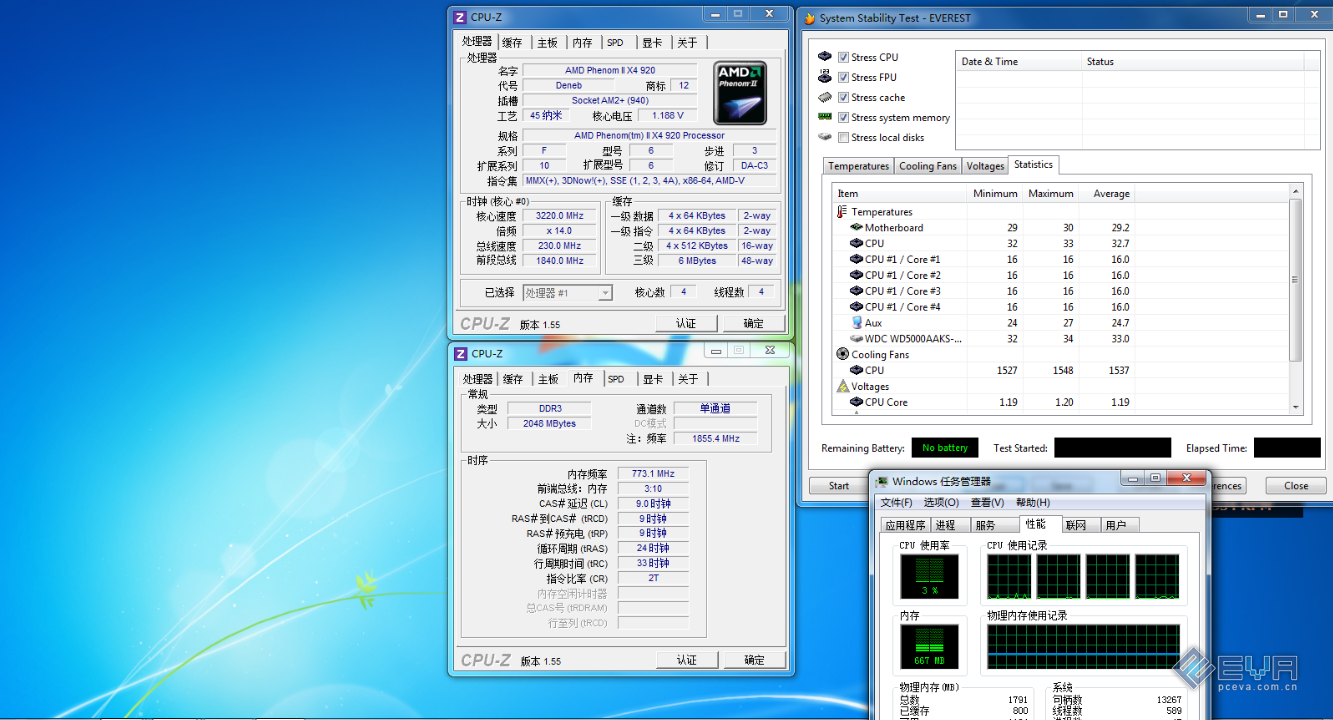The image size is (1333, 720).
Task: Uncheck the Stress FPU checkbox
Action: [x=844, y=77]
